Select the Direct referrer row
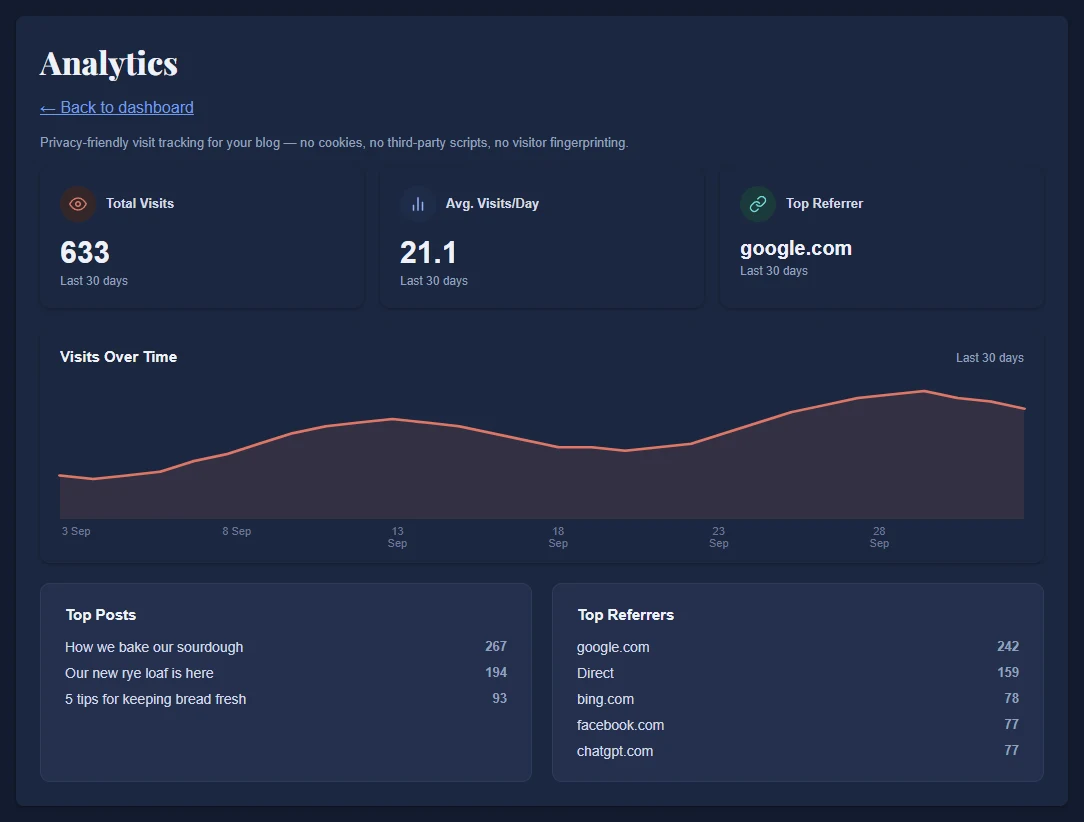Screen dimensions: 1084x822 798,673
